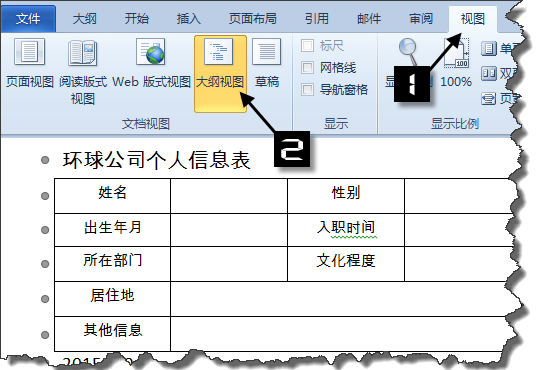Image resolution: width=536 pixels, height=370 pixels.
Task: Select the 视图 ribbon tab
Action: click(473, 19)
